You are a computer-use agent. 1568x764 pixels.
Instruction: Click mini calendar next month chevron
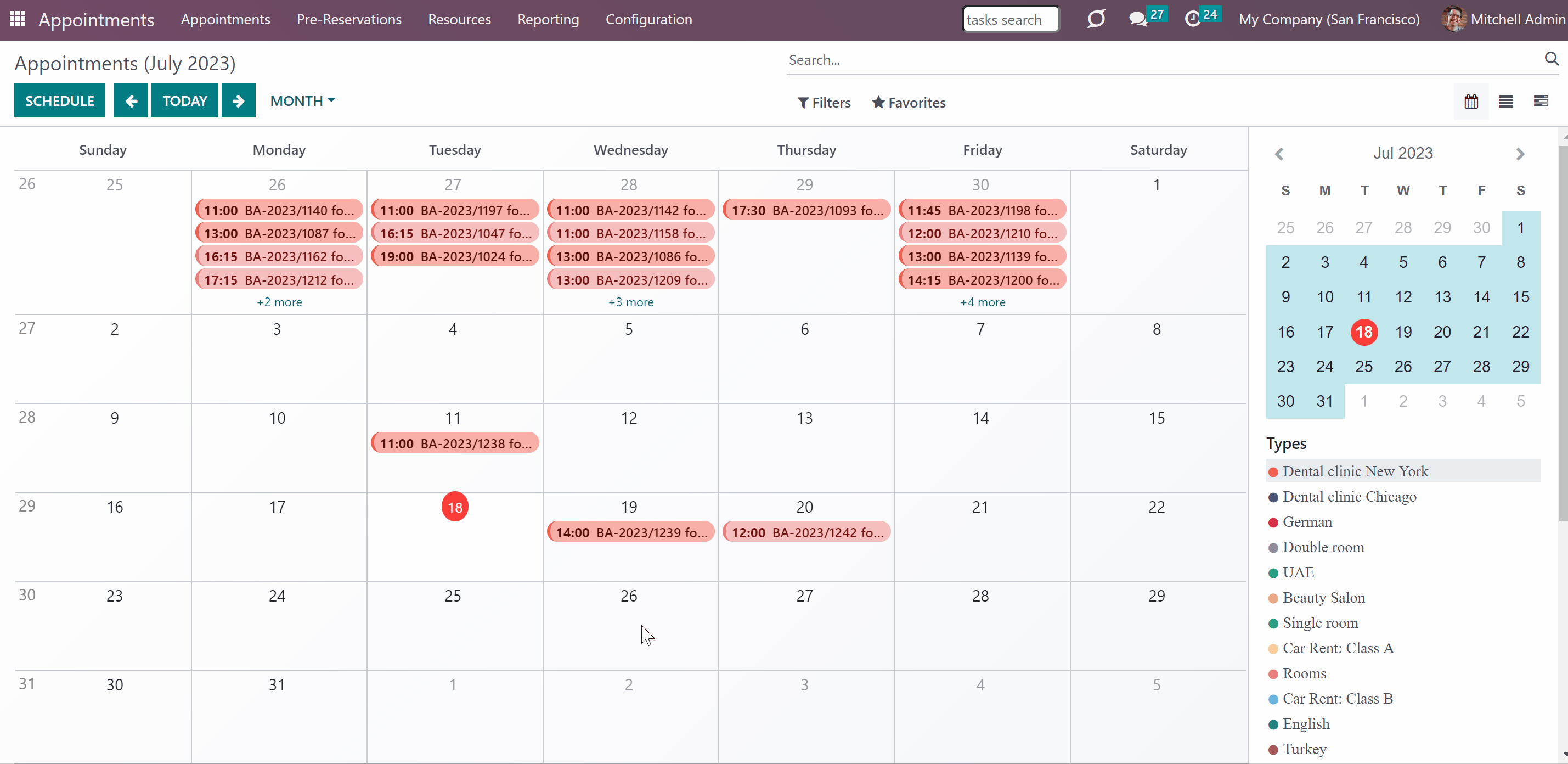(x=1520, y=154)
